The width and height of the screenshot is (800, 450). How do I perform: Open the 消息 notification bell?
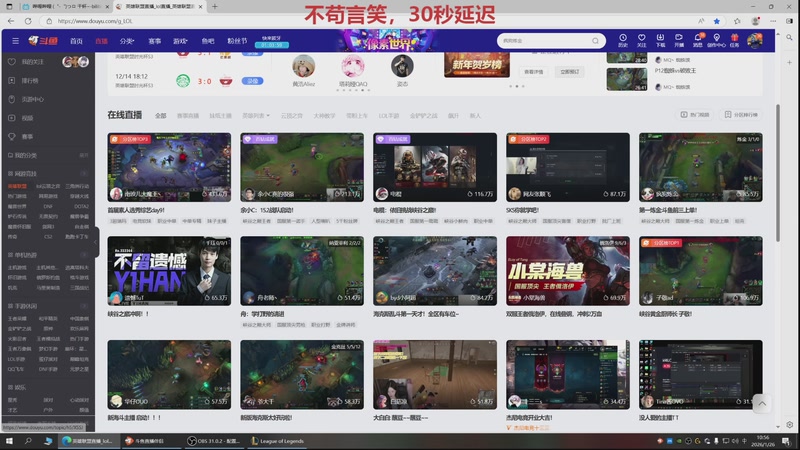697,41
